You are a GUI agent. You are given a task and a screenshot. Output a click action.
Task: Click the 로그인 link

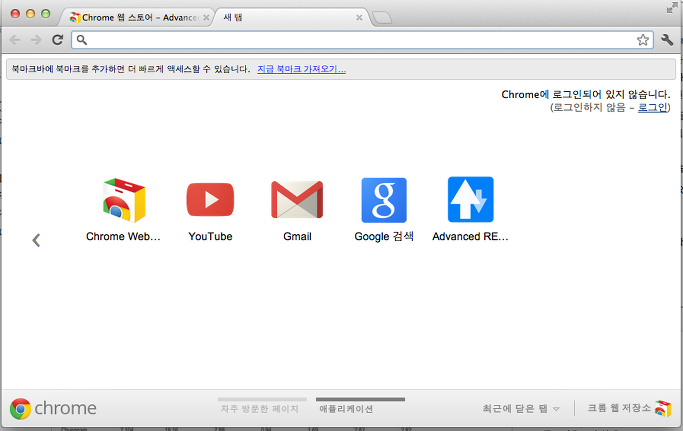(653, 107)
